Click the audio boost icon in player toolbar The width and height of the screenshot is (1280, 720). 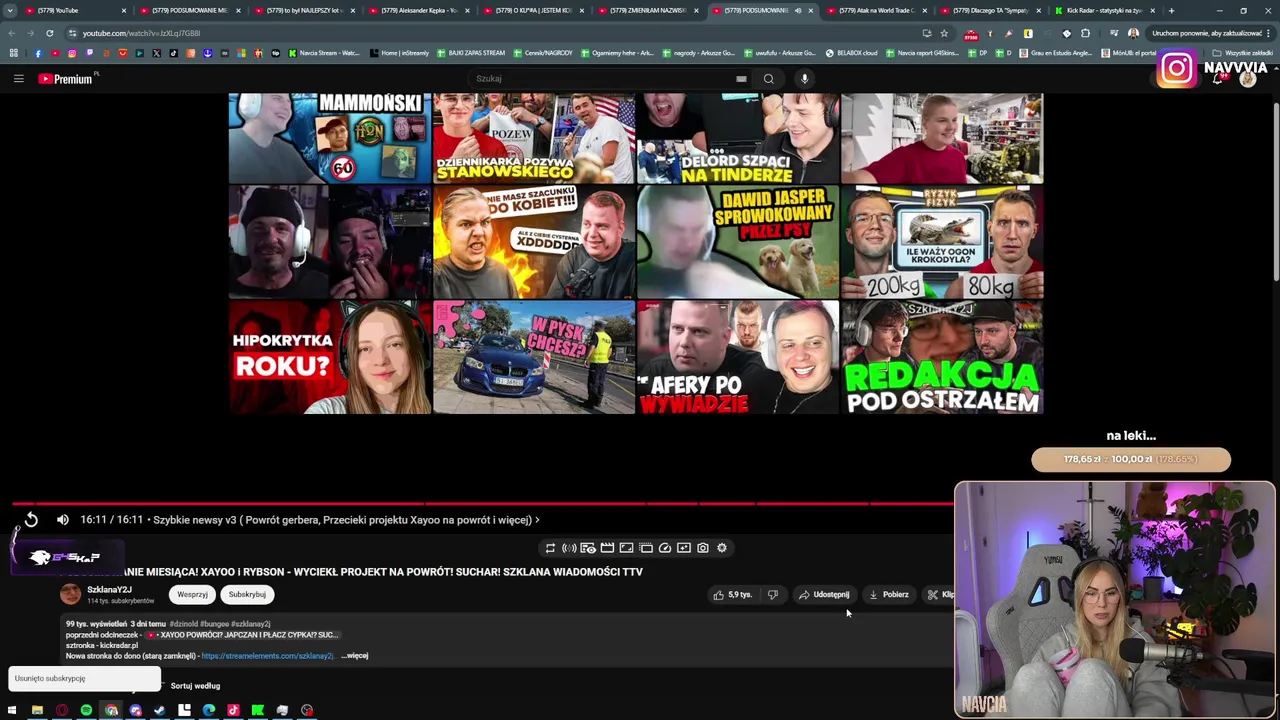point(569,548)
